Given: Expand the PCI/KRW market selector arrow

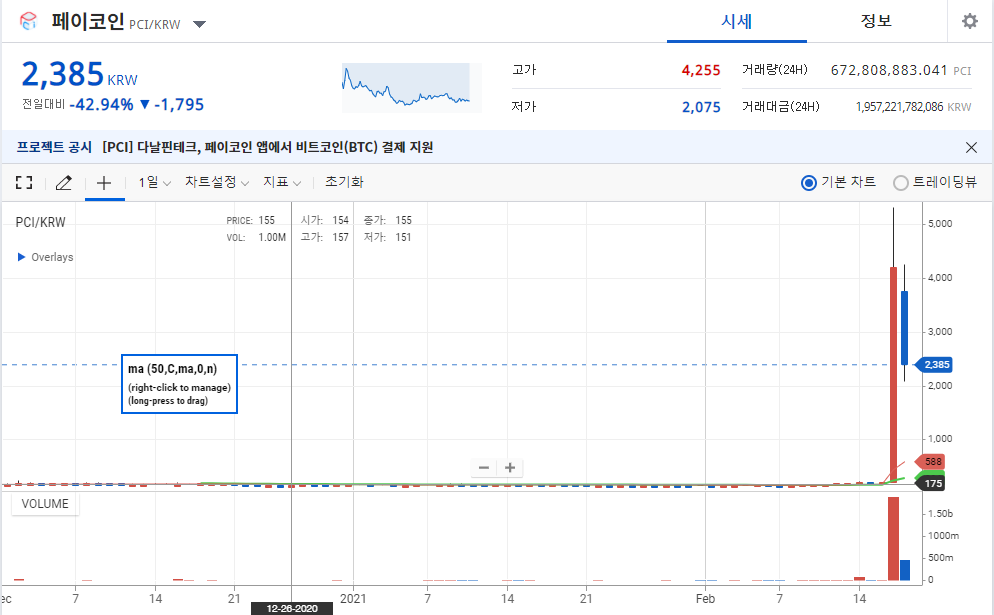Looking at the screenshot, I should [200, 25].
